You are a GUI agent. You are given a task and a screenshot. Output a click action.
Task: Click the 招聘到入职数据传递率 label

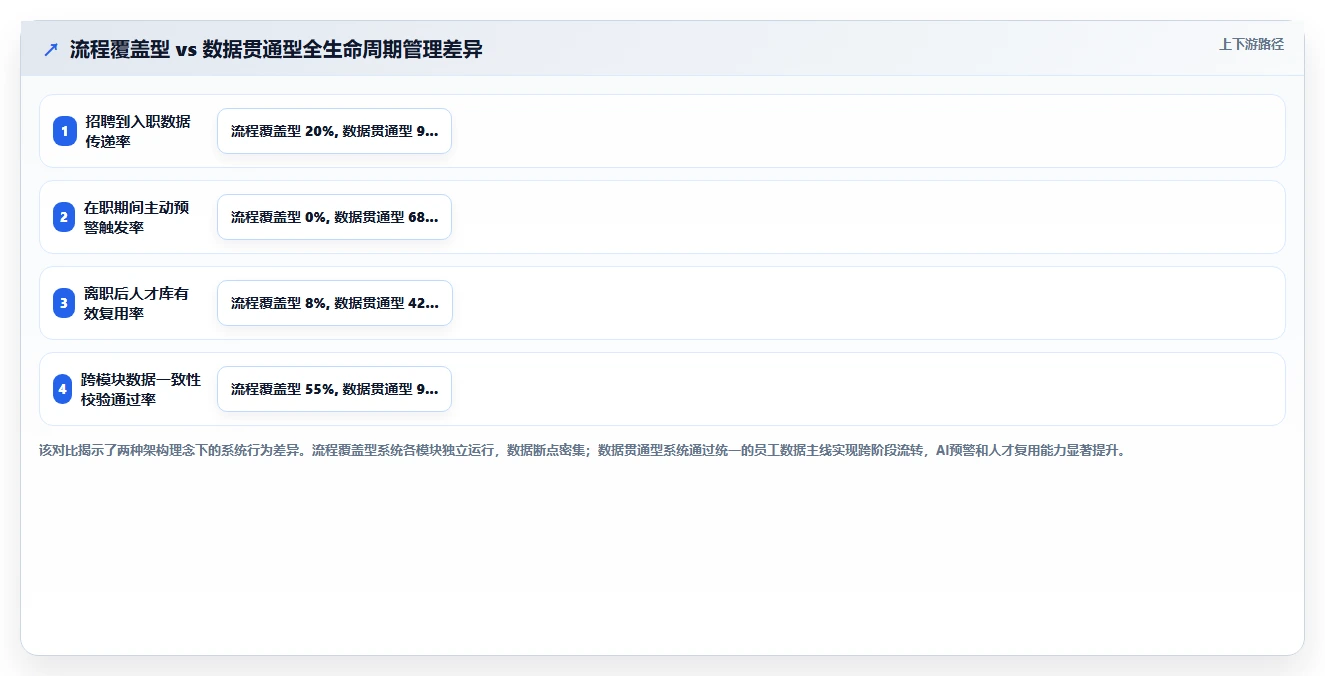(138, 131)
